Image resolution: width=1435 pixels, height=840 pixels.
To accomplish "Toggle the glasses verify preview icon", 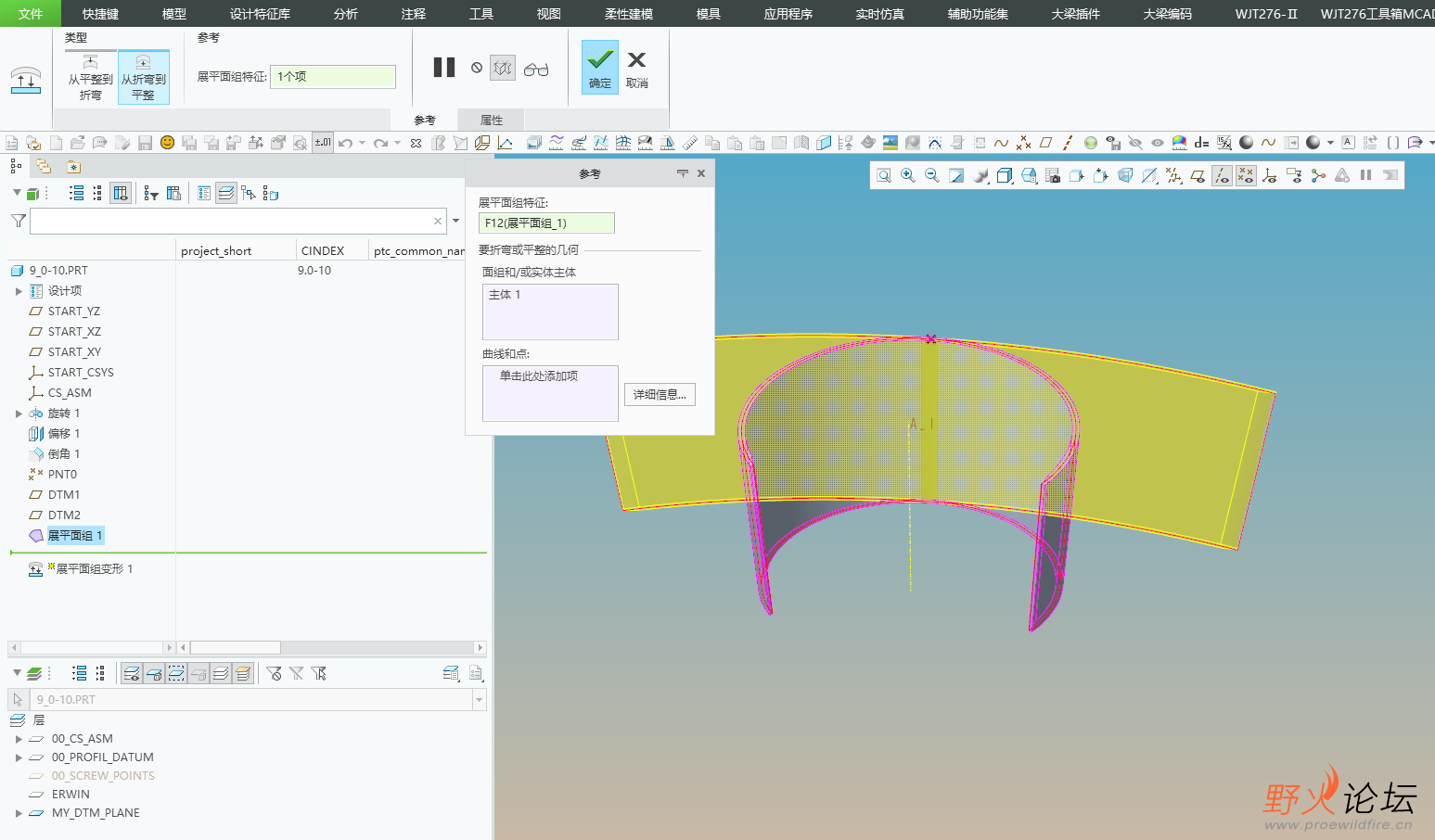I will pos(536,69).
